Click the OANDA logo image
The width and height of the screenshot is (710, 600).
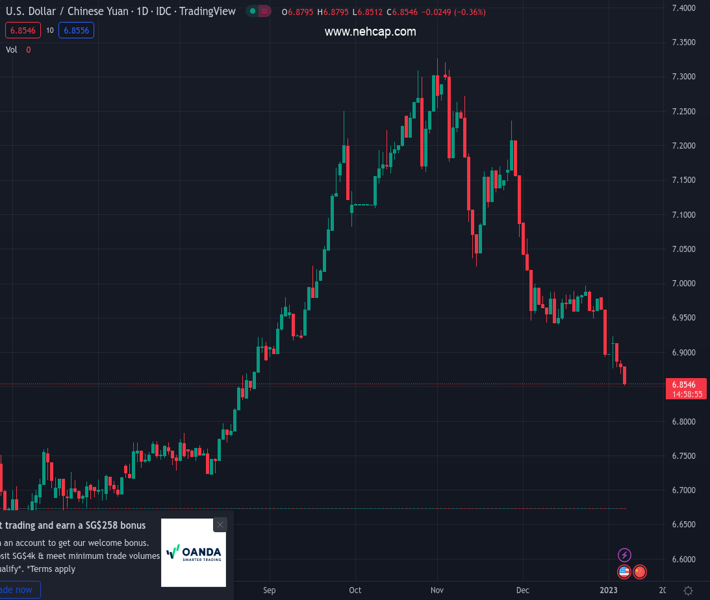coord(193,553)
